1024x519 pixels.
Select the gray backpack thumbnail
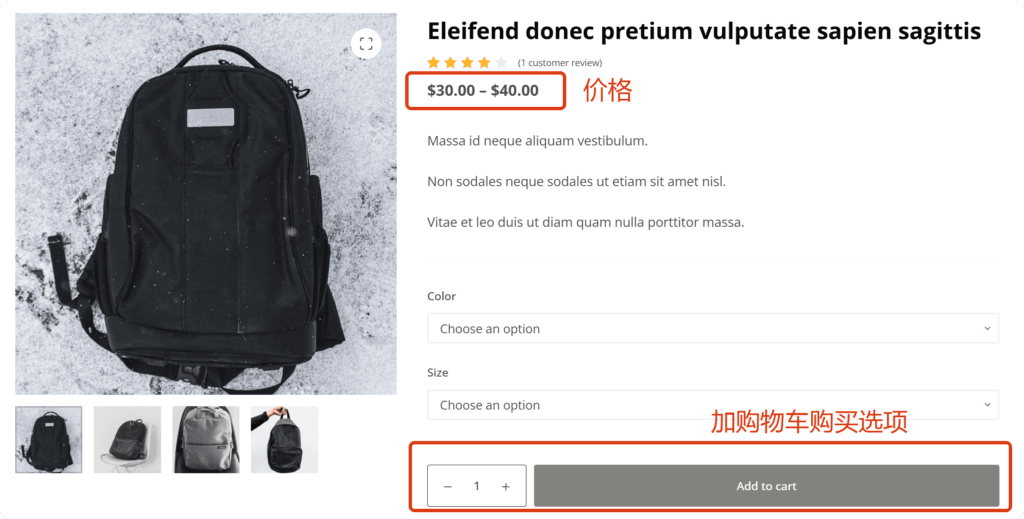(x=206, y=439)
